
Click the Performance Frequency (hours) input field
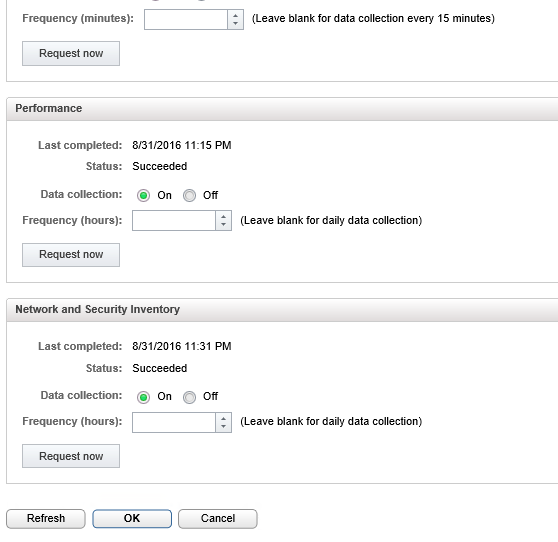pyautogui.click(x=174, y=221)
